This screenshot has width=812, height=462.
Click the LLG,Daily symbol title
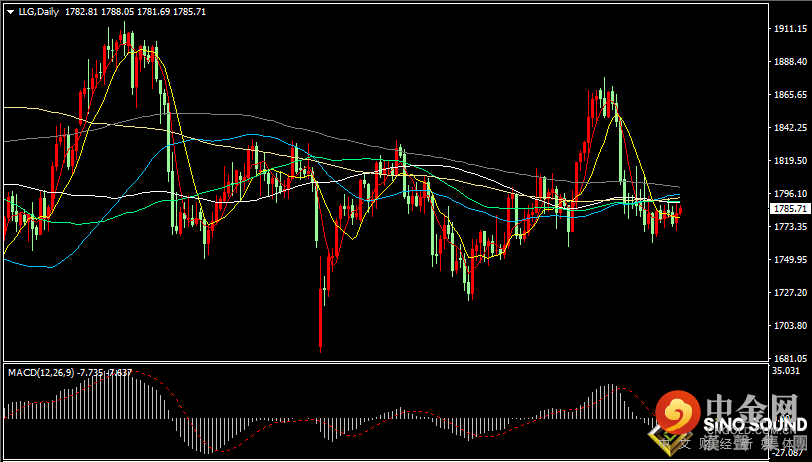pos(39,11)
